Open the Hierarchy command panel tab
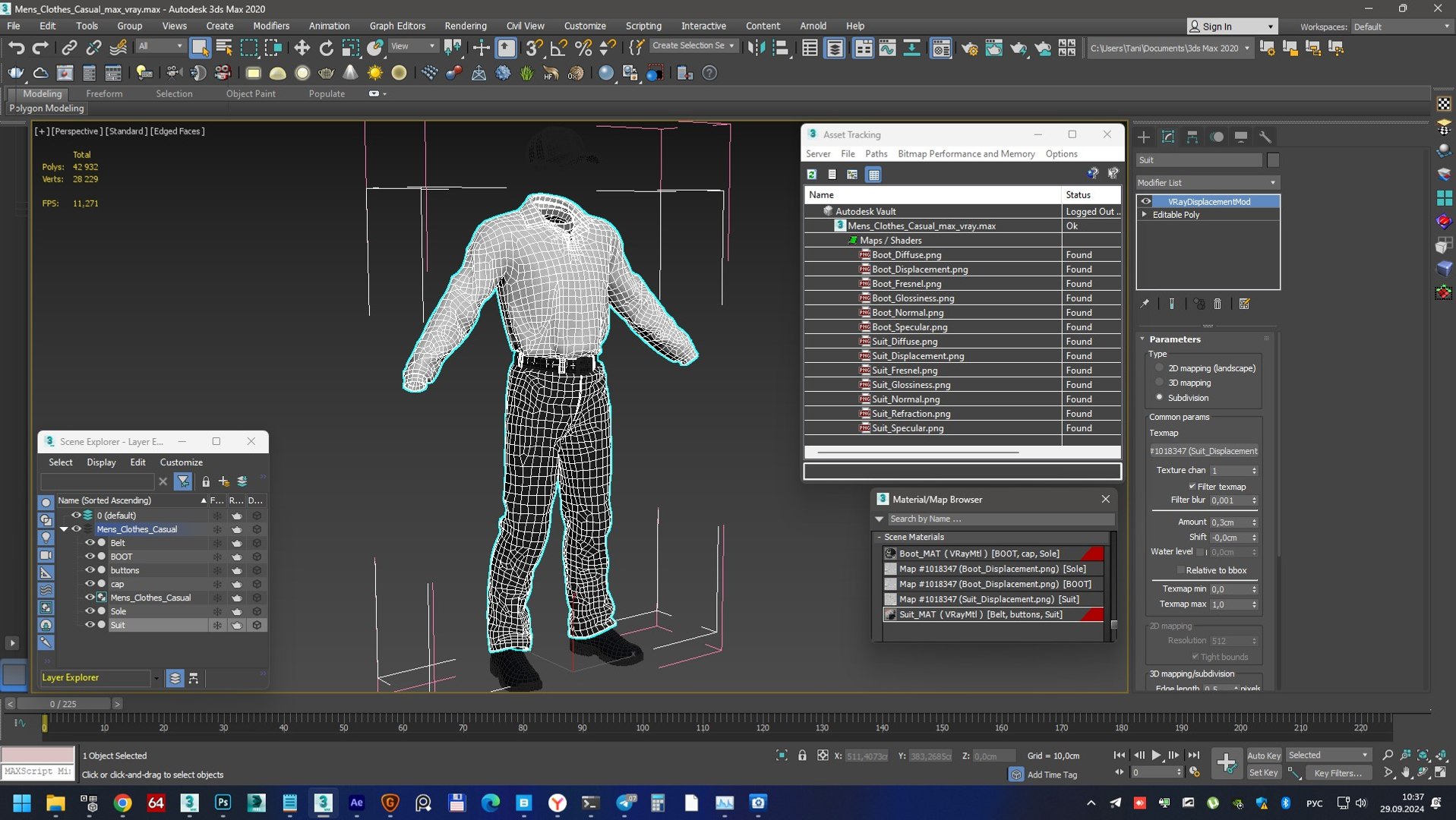This screenshot has height=820, width=1456. [1192, 137]
